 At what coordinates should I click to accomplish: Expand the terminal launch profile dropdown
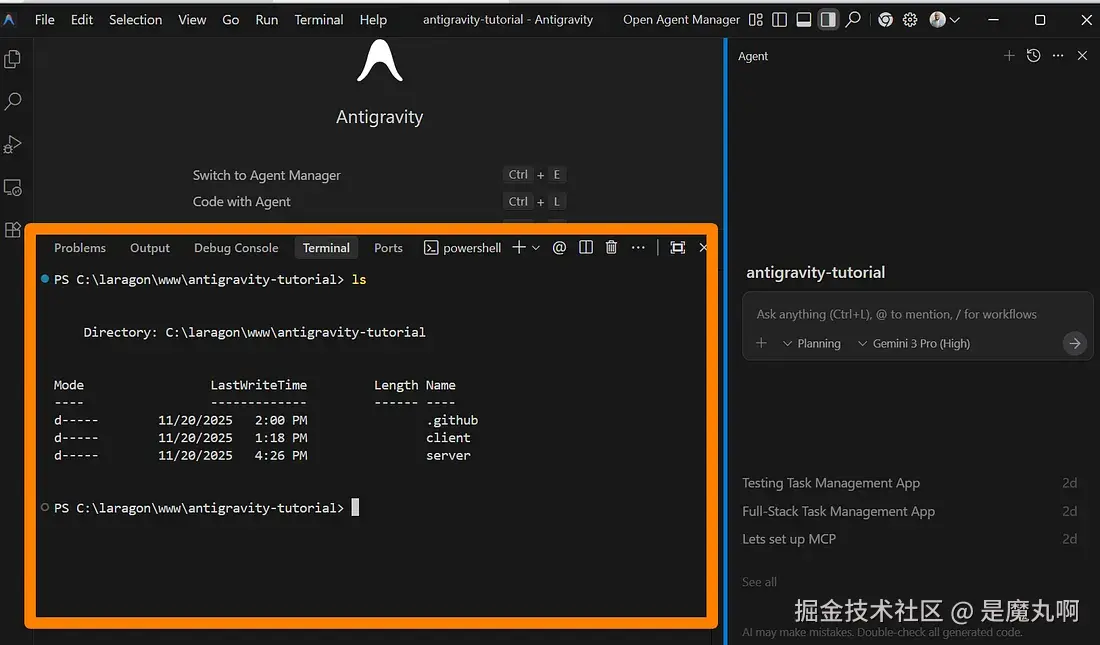tap(536, 248)
